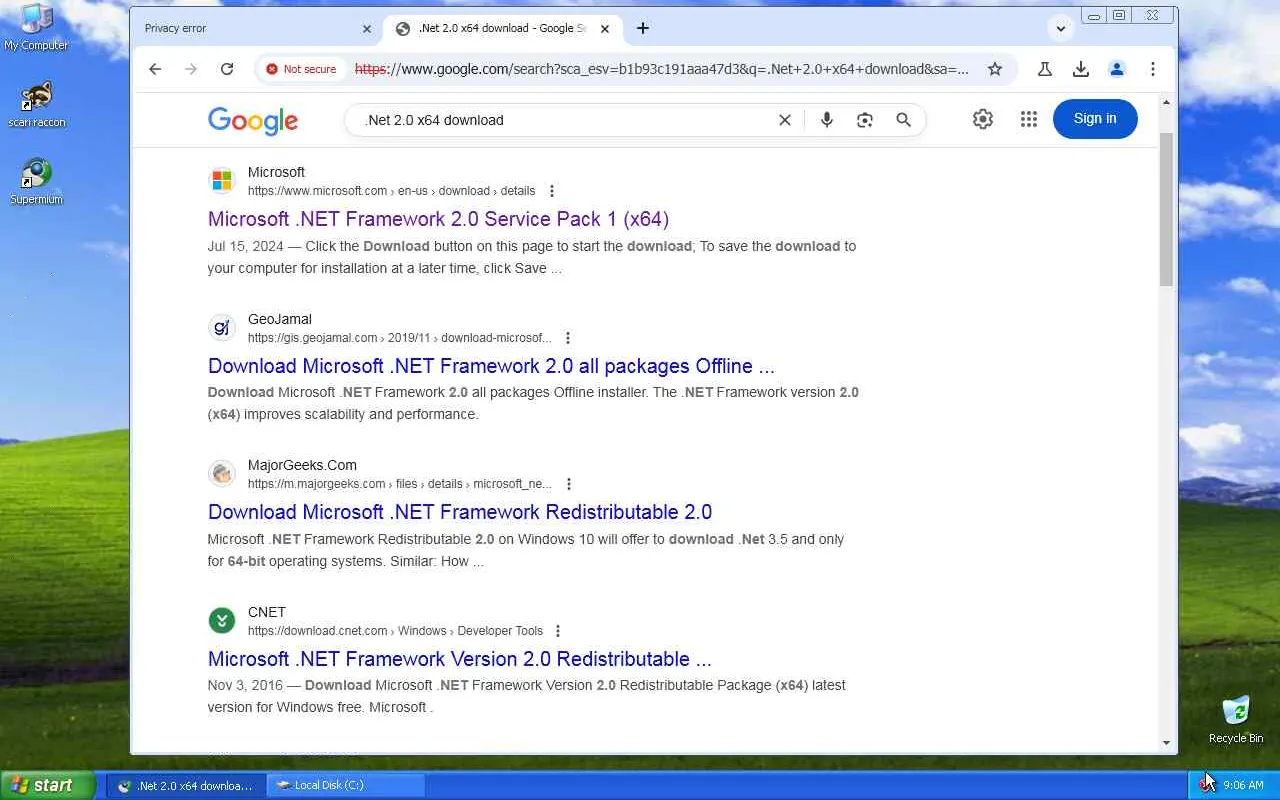
Task: Click the 'Microsoft' site name text
Action: [x=276, y=172]
